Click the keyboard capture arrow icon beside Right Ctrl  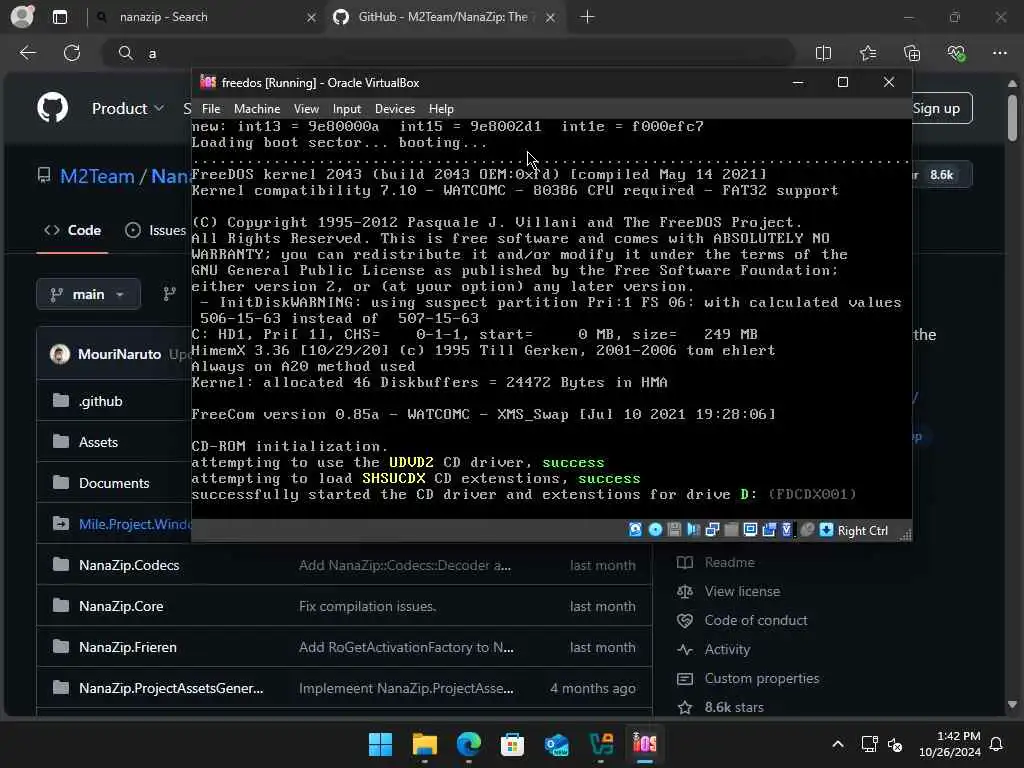tap(826, 530)
